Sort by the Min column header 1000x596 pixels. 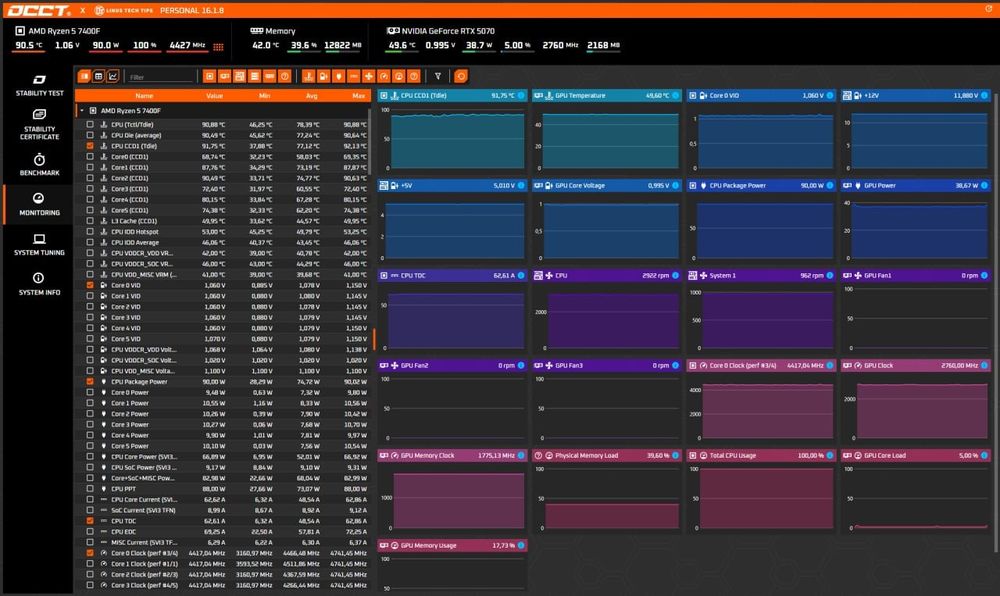point(265,96)
